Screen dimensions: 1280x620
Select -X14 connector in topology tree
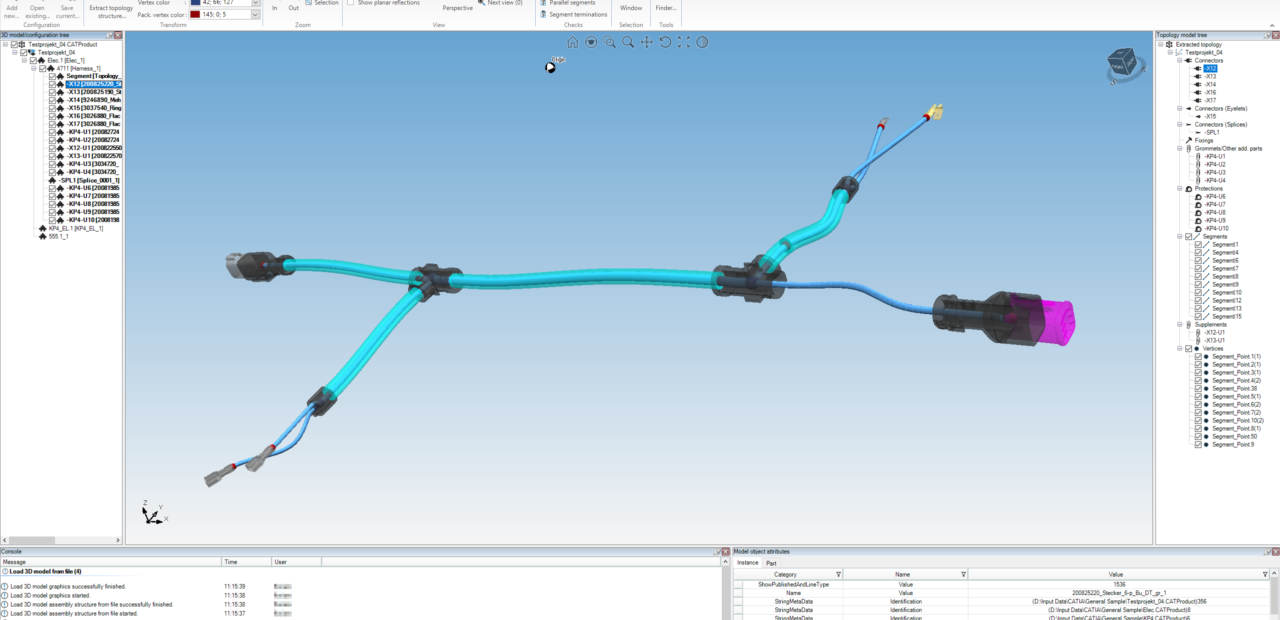click(1210, 85)
